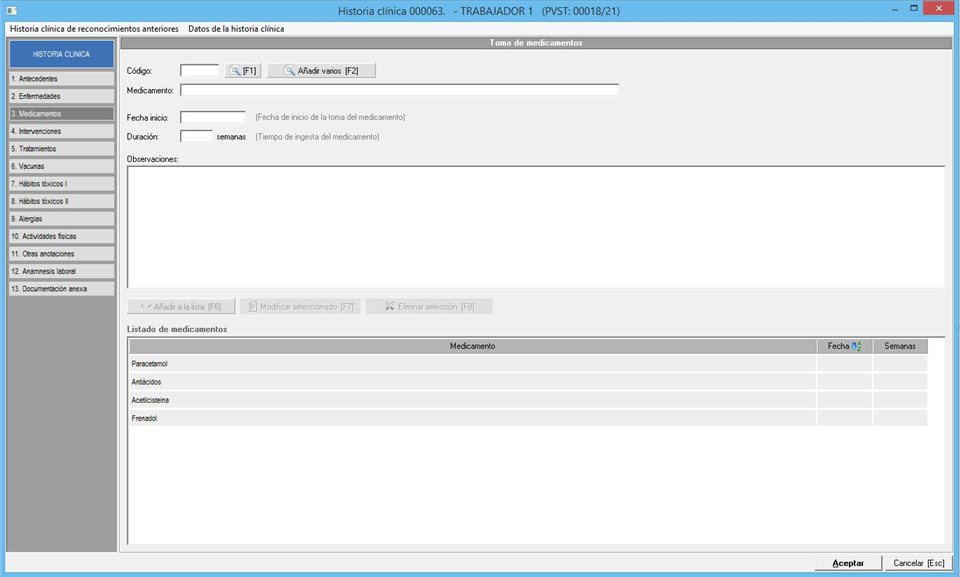Screen dimensions: 960x577
Task: Open 13. Documentación anexa section
Action: tap(61, 288)
